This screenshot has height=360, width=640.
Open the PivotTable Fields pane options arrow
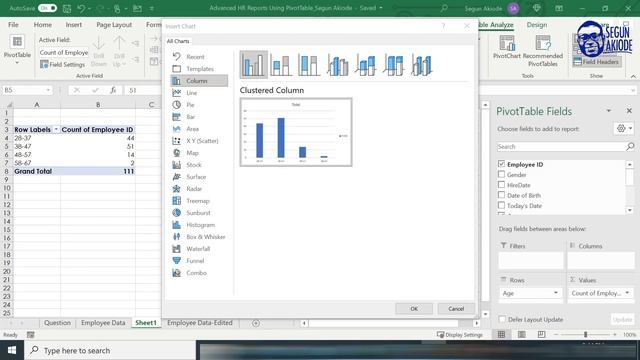click(609, 111)
